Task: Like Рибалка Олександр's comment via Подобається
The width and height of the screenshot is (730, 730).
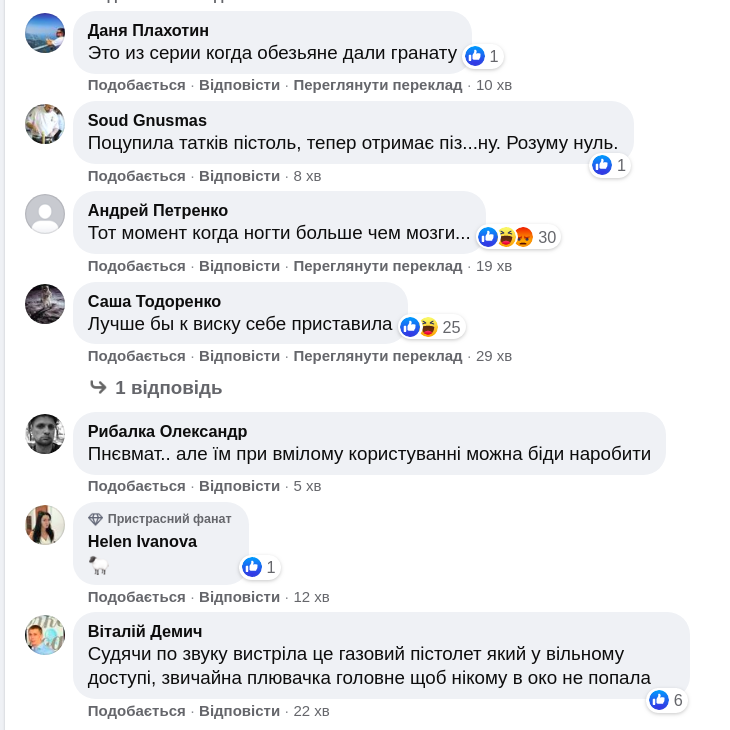Action: (x=136, y=486)
